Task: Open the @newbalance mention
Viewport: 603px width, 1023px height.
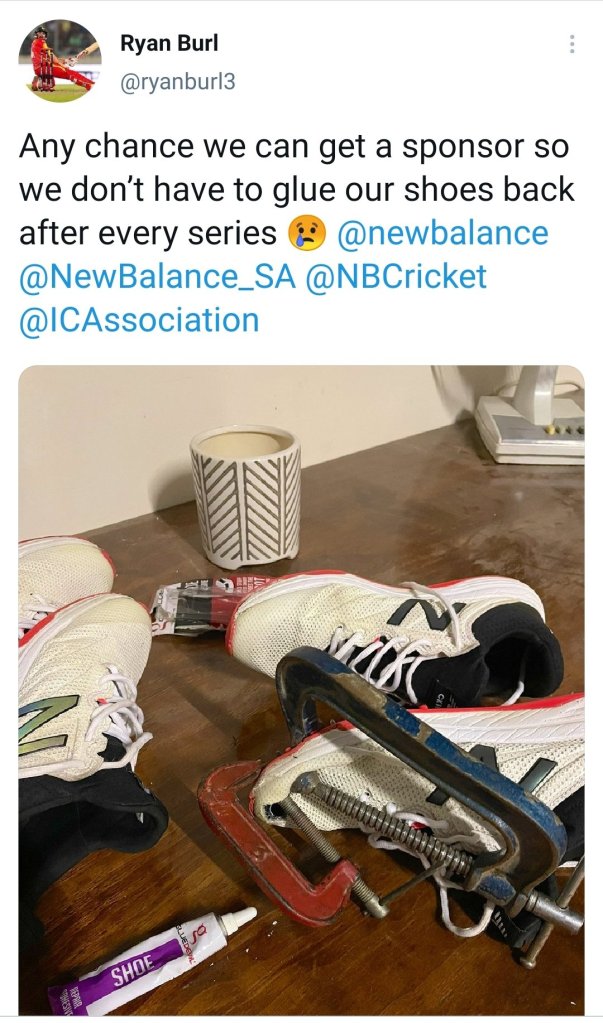Action: click(442, 234)
